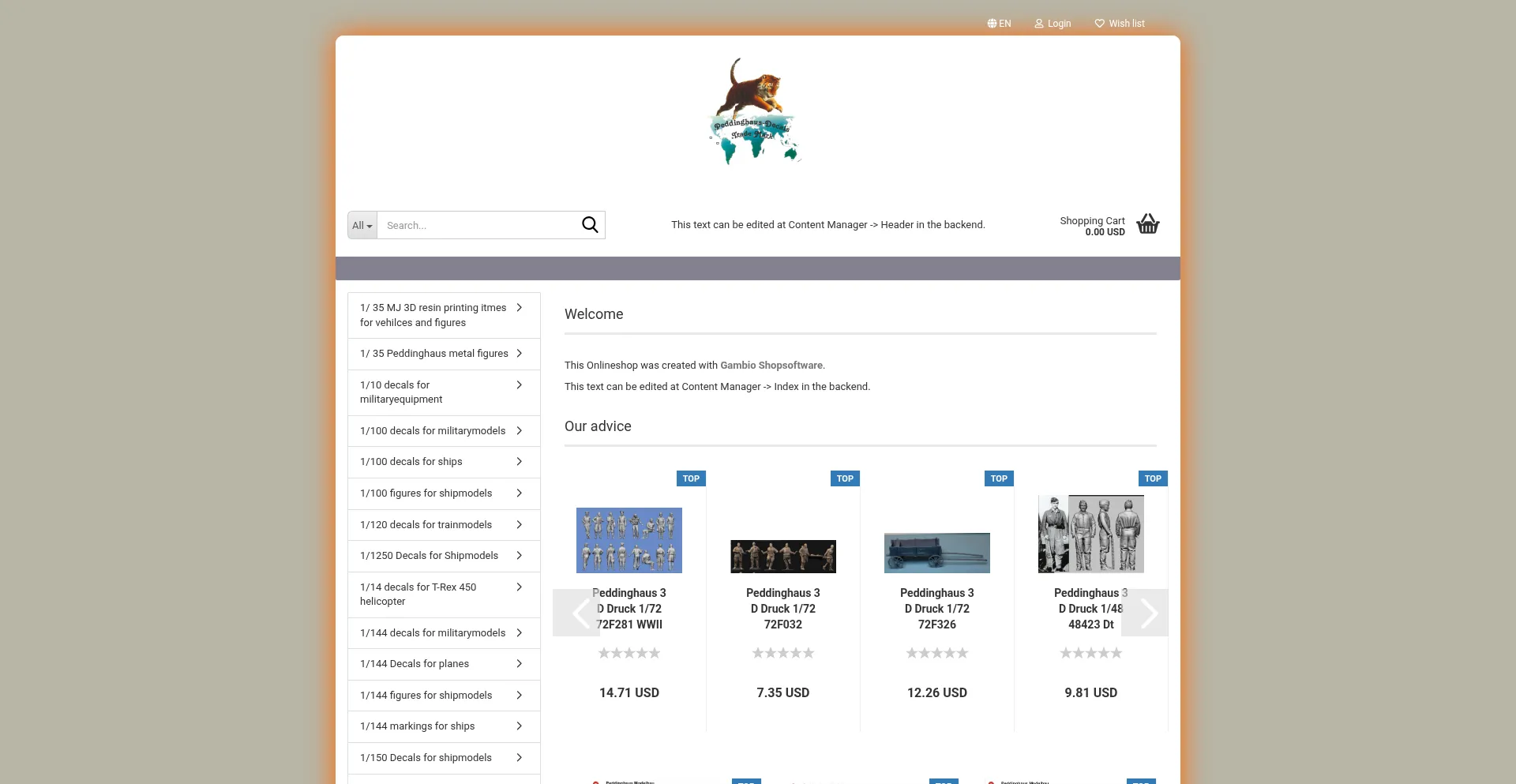The image size is (1516, 784).
Task: Click the 12.26 USD price
Action: [x=937, y=692]
